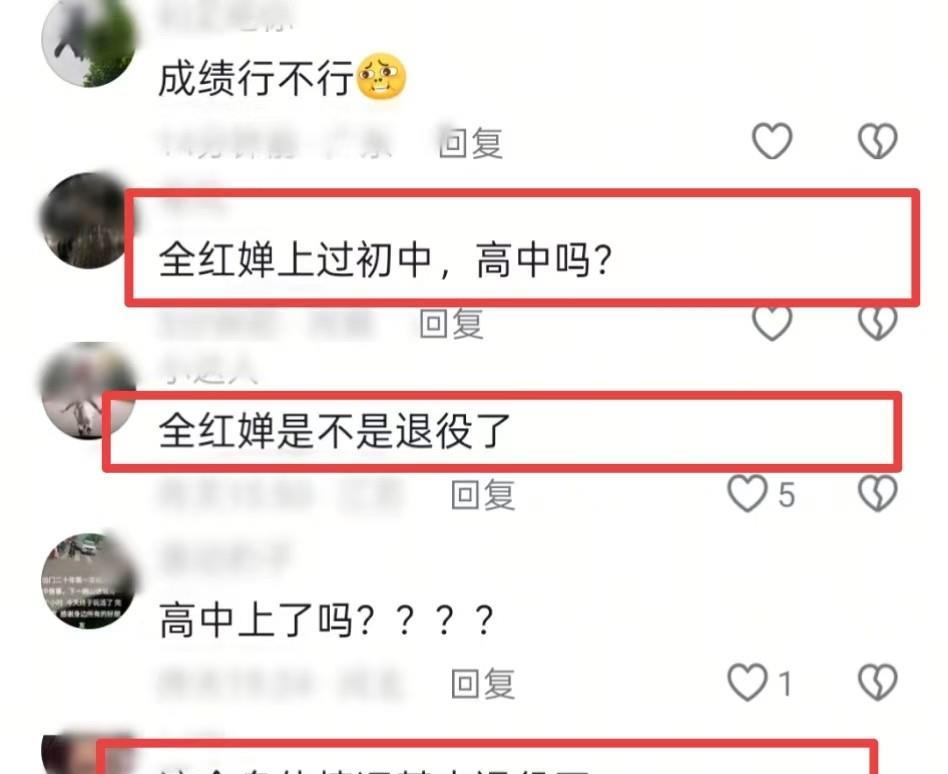Dislike the '成绩行不行' comment
The height and width of the screenshot is (774, 948).
pyautogui.click(x=878, y=141)
